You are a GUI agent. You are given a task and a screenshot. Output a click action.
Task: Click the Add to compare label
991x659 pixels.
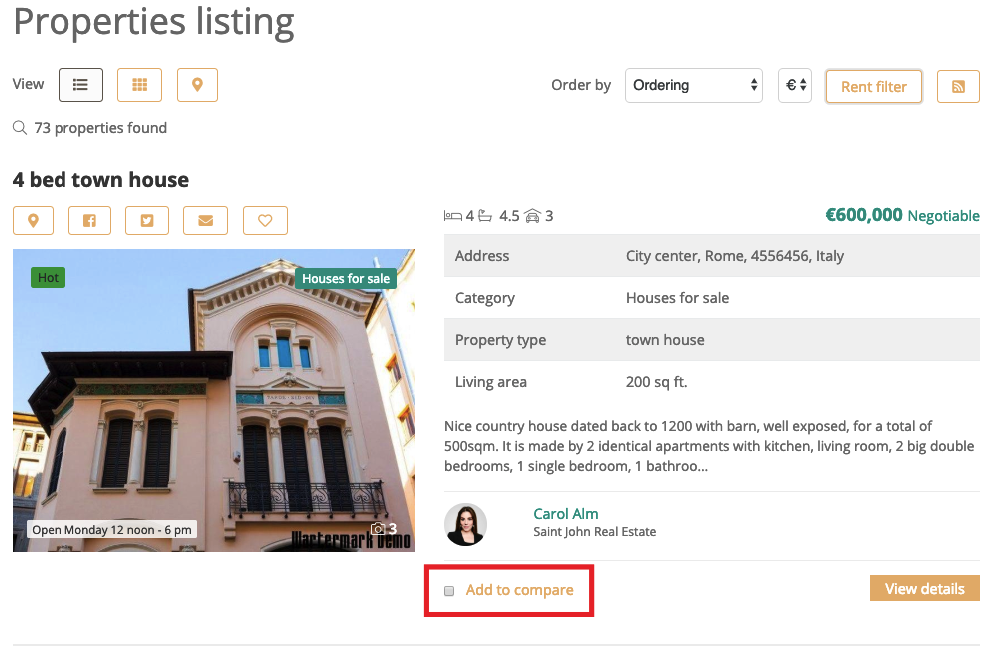520,590
